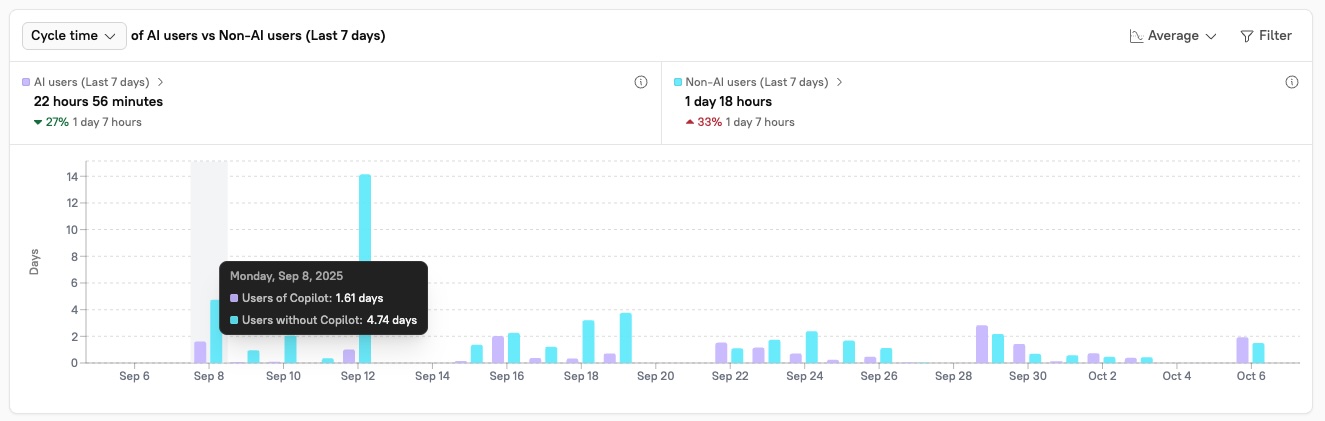Click the cyan bar at Sep 19
The height and width of the screenshot is (421, 1325).
[626, 338]
